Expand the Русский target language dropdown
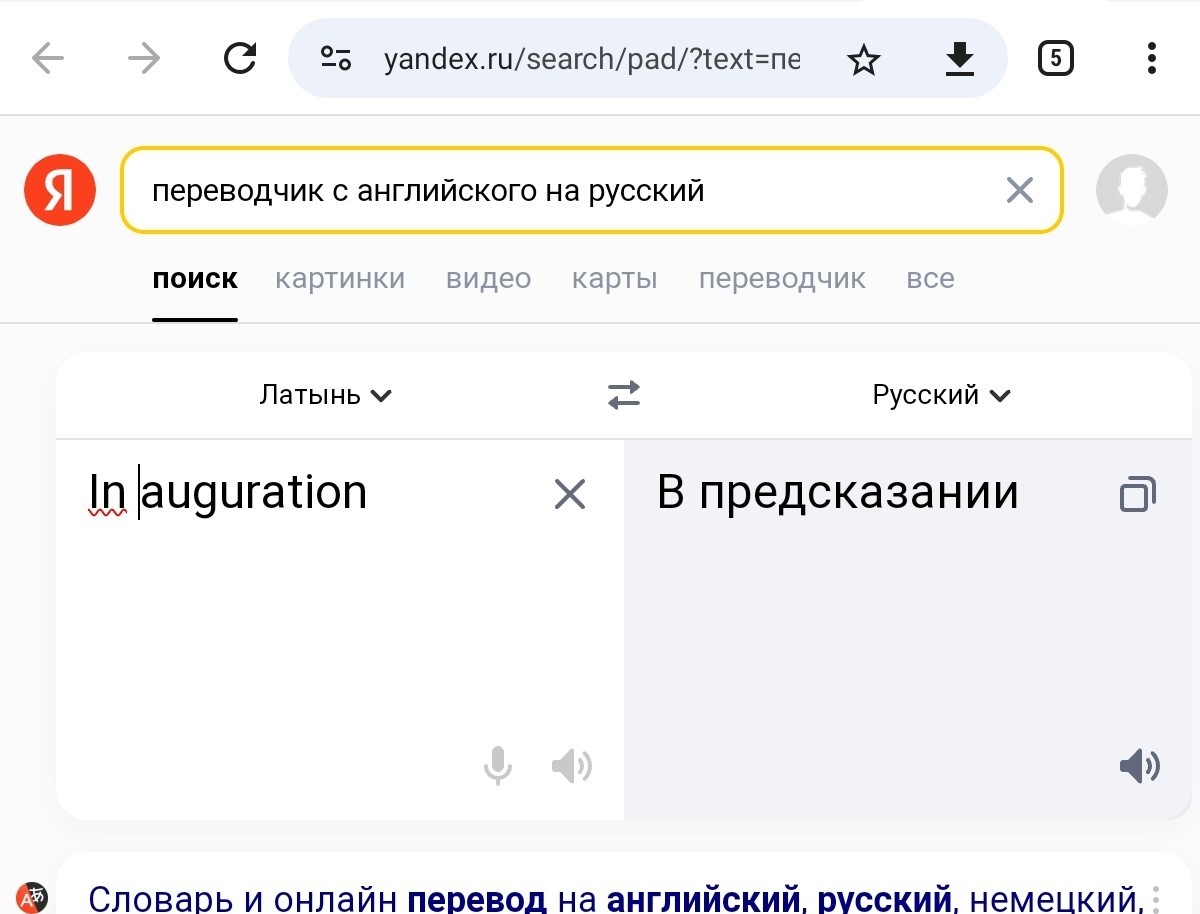The width and height of the screenshot is (1200, 914). pos(942,395)
